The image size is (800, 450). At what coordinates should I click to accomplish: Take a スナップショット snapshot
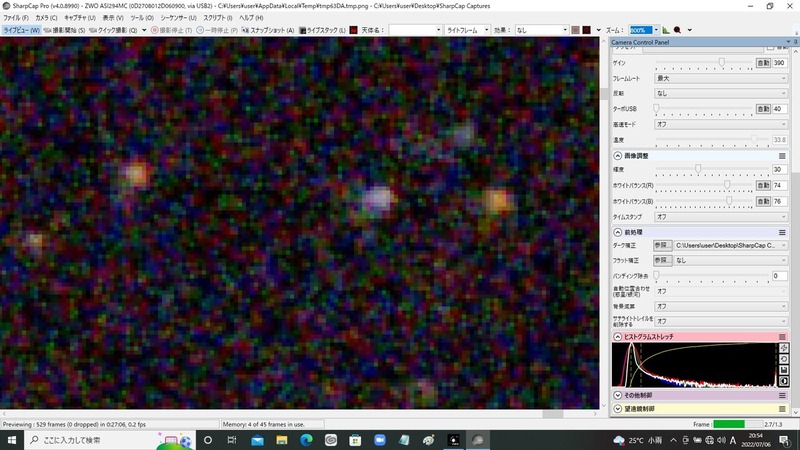coord(268,30)
